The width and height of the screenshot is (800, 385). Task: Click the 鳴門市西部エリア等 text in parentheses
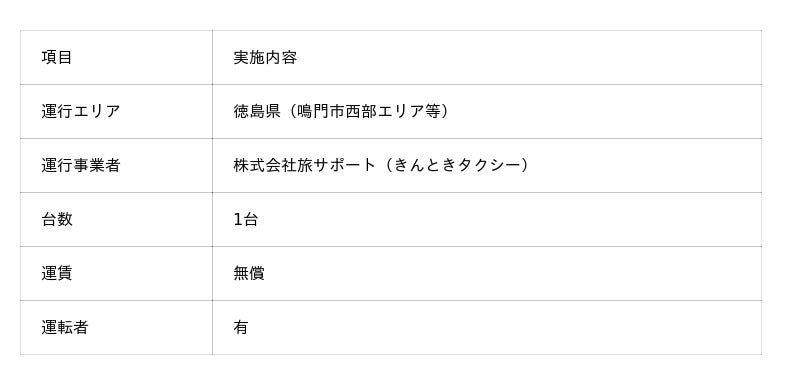[368, 111]
